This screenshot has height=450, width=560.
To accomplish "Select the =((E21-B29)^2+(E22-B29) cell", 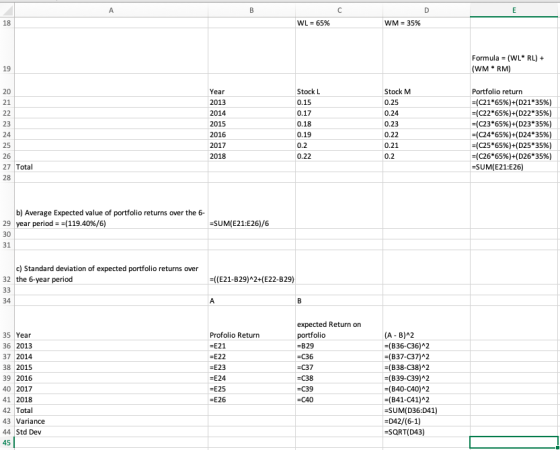I will click(252, 267).
